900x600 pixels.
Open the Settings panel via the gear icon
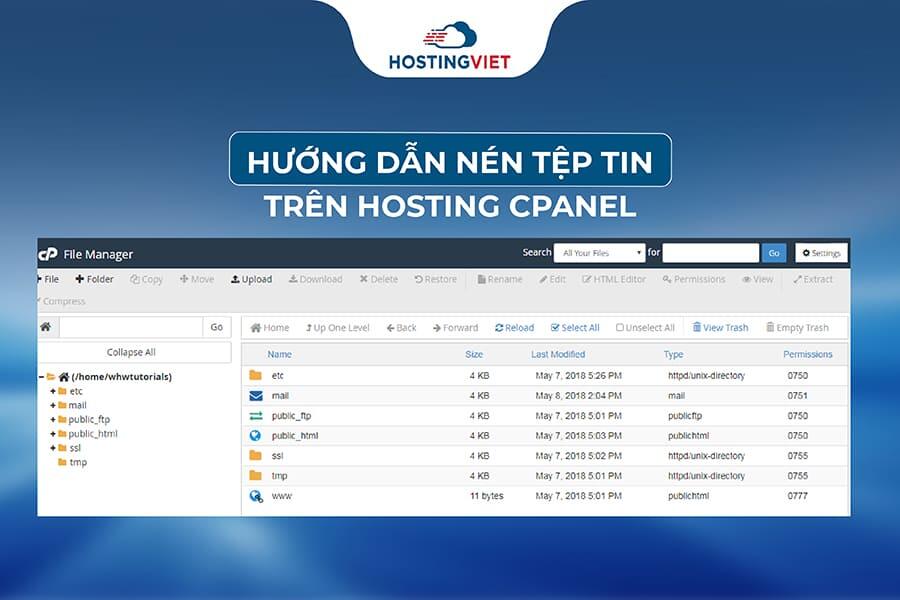[820, 253]
